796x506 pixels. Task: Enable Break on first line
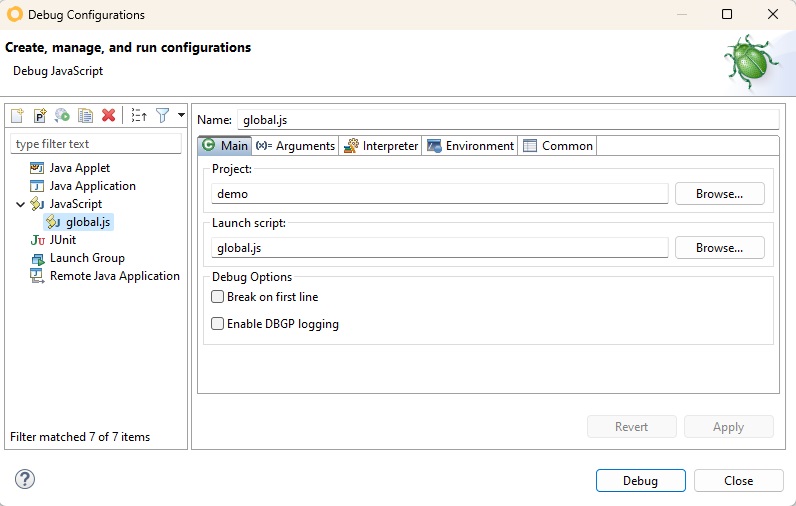218,297
